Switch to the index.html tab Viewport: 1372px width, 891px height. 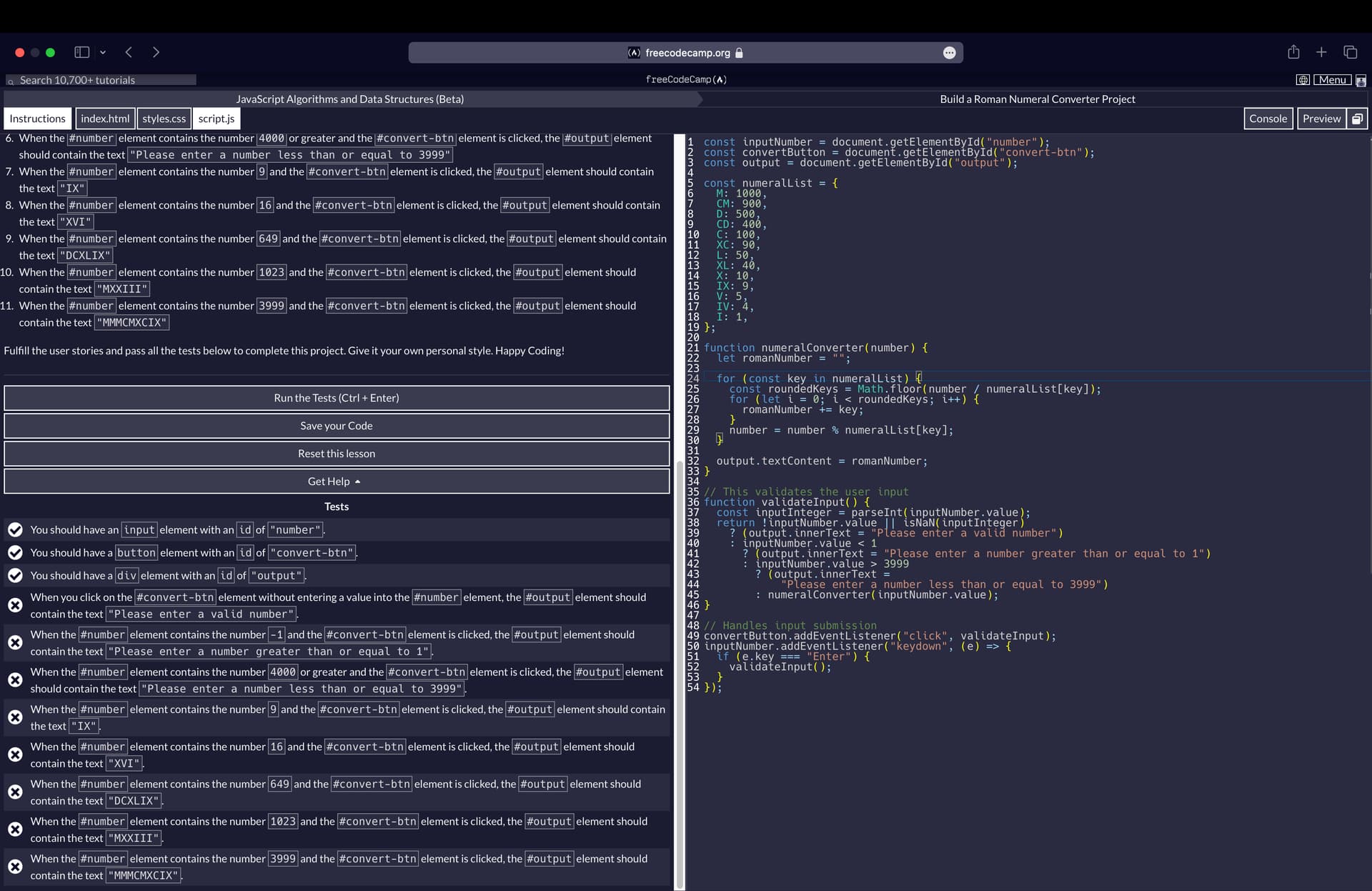click(x=105, y=118)
